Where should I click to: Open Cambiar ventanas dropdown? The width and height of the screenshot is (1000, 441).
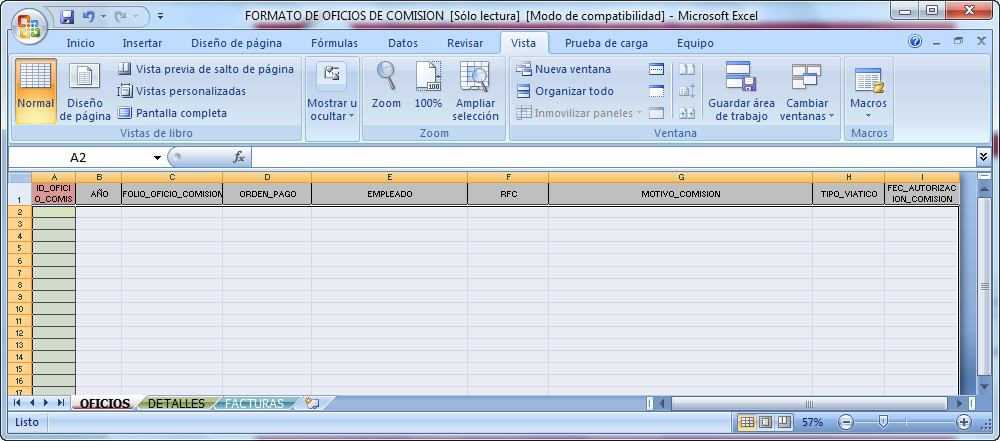807,91
